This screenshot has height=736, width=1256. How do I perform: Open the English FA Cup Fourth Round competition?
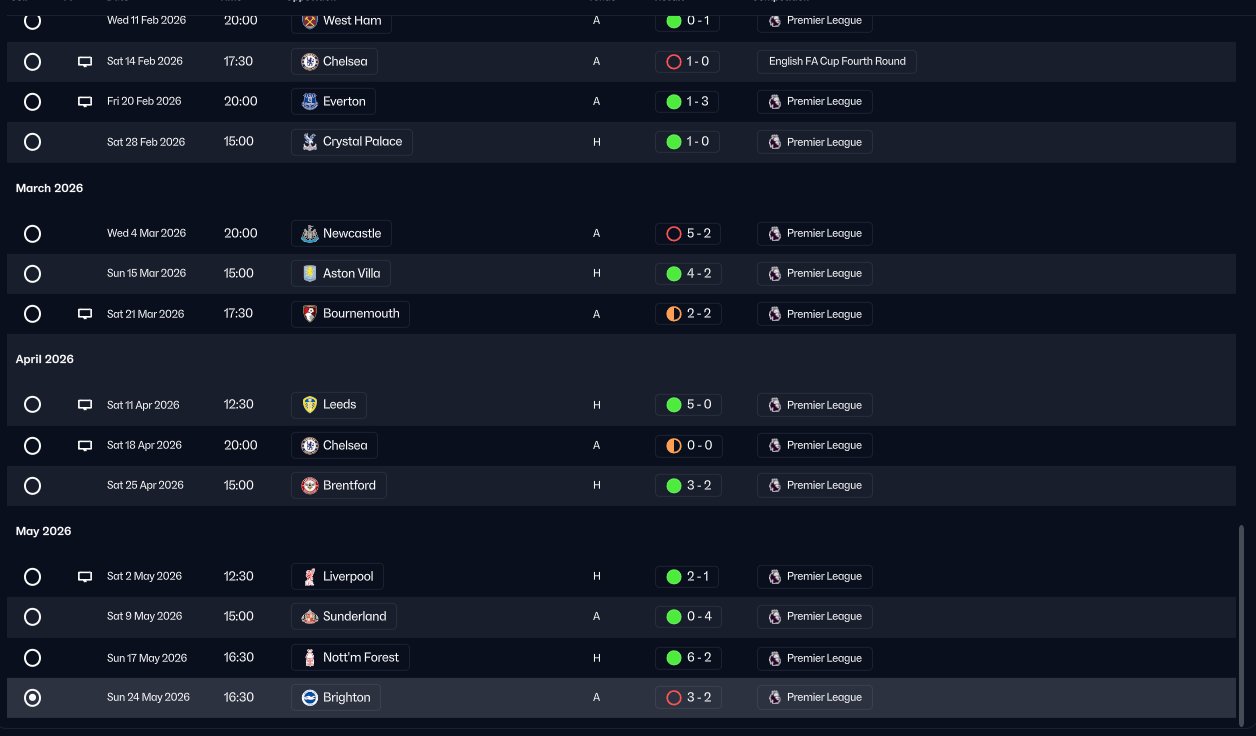coord(837,62)
